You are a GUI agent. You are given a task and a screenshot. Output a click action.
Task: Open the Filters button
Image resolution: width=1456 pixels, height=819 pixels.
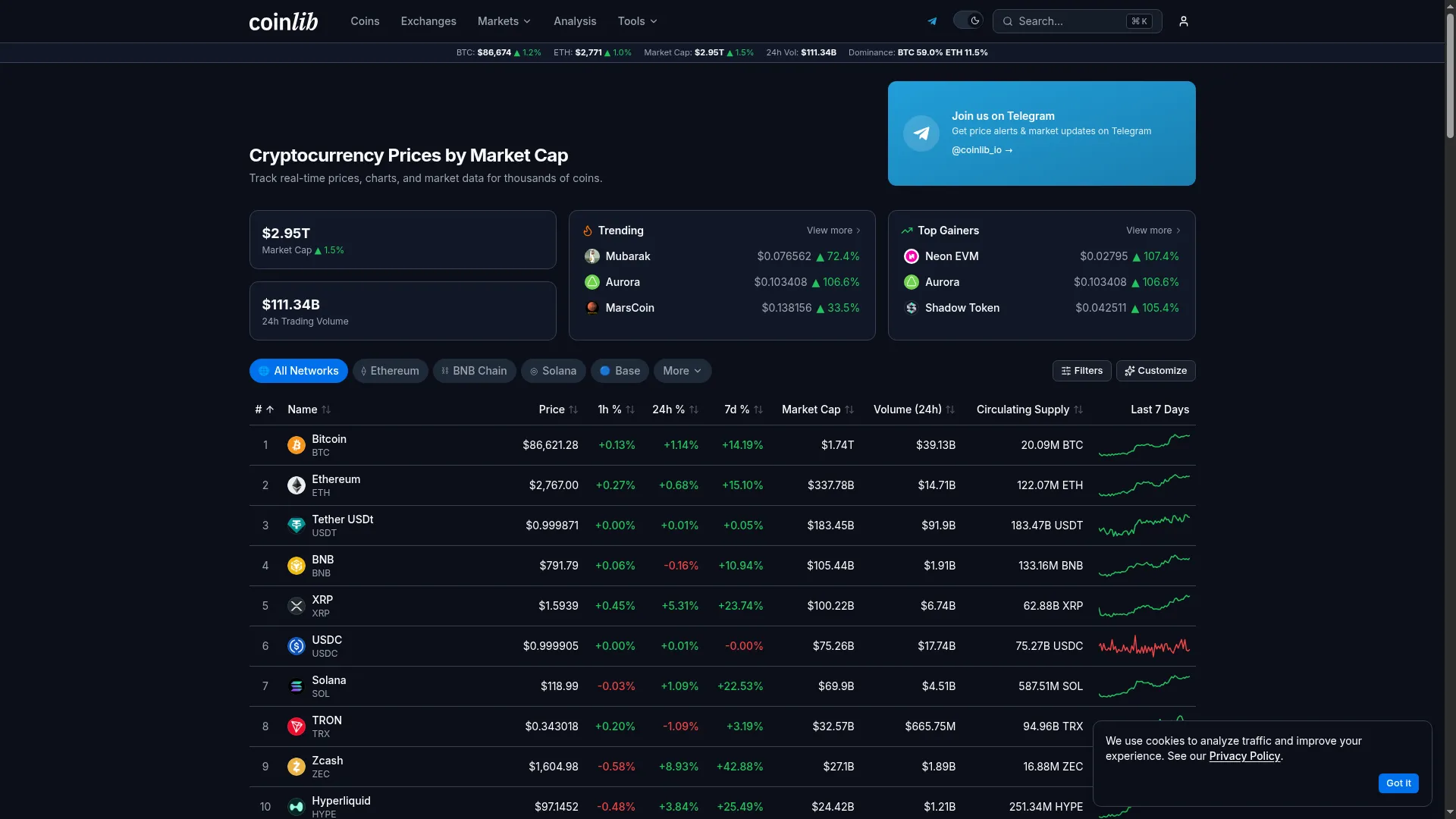click(x=1082, y=371)
